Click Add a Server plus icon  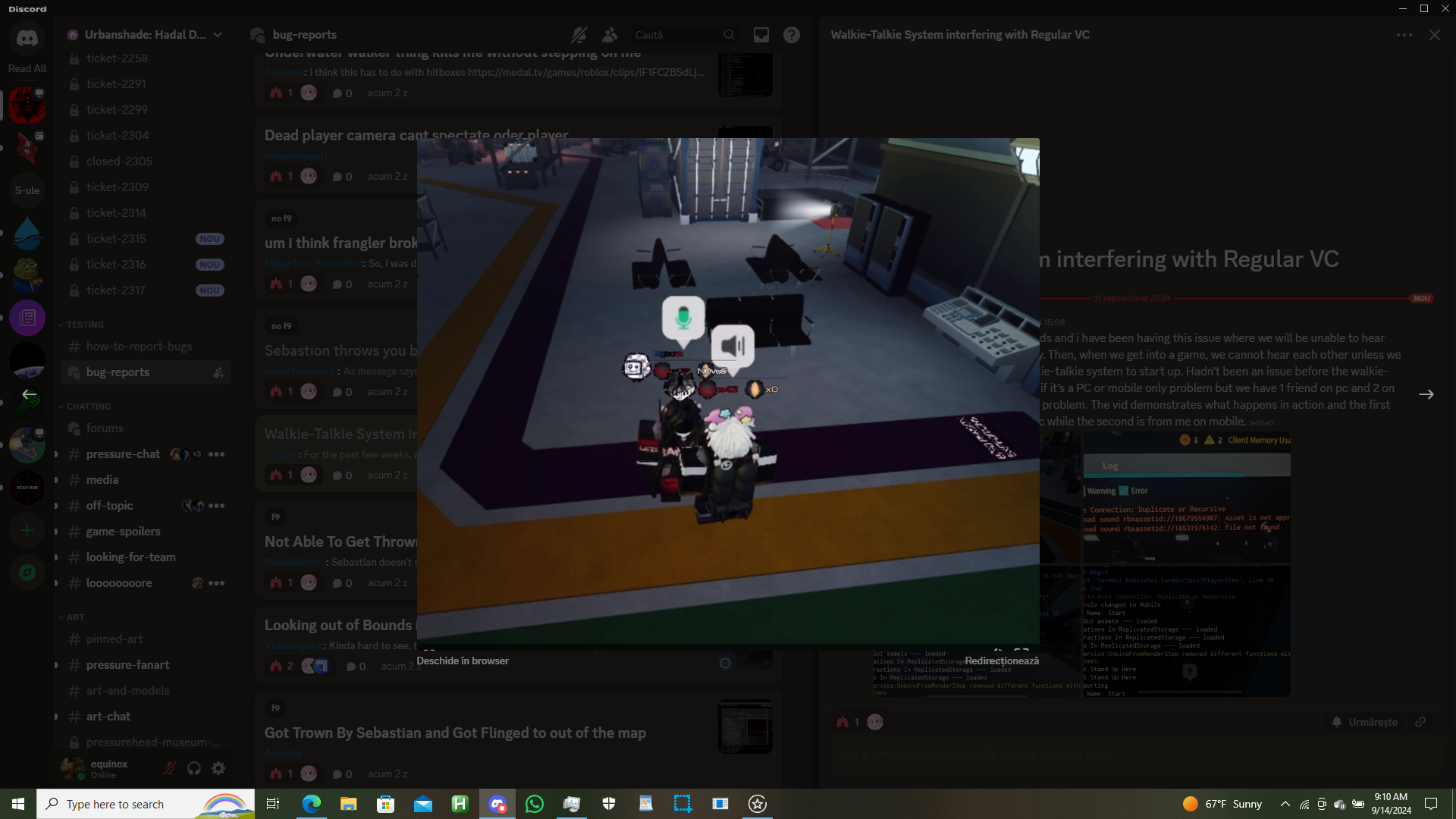[27, 530]
